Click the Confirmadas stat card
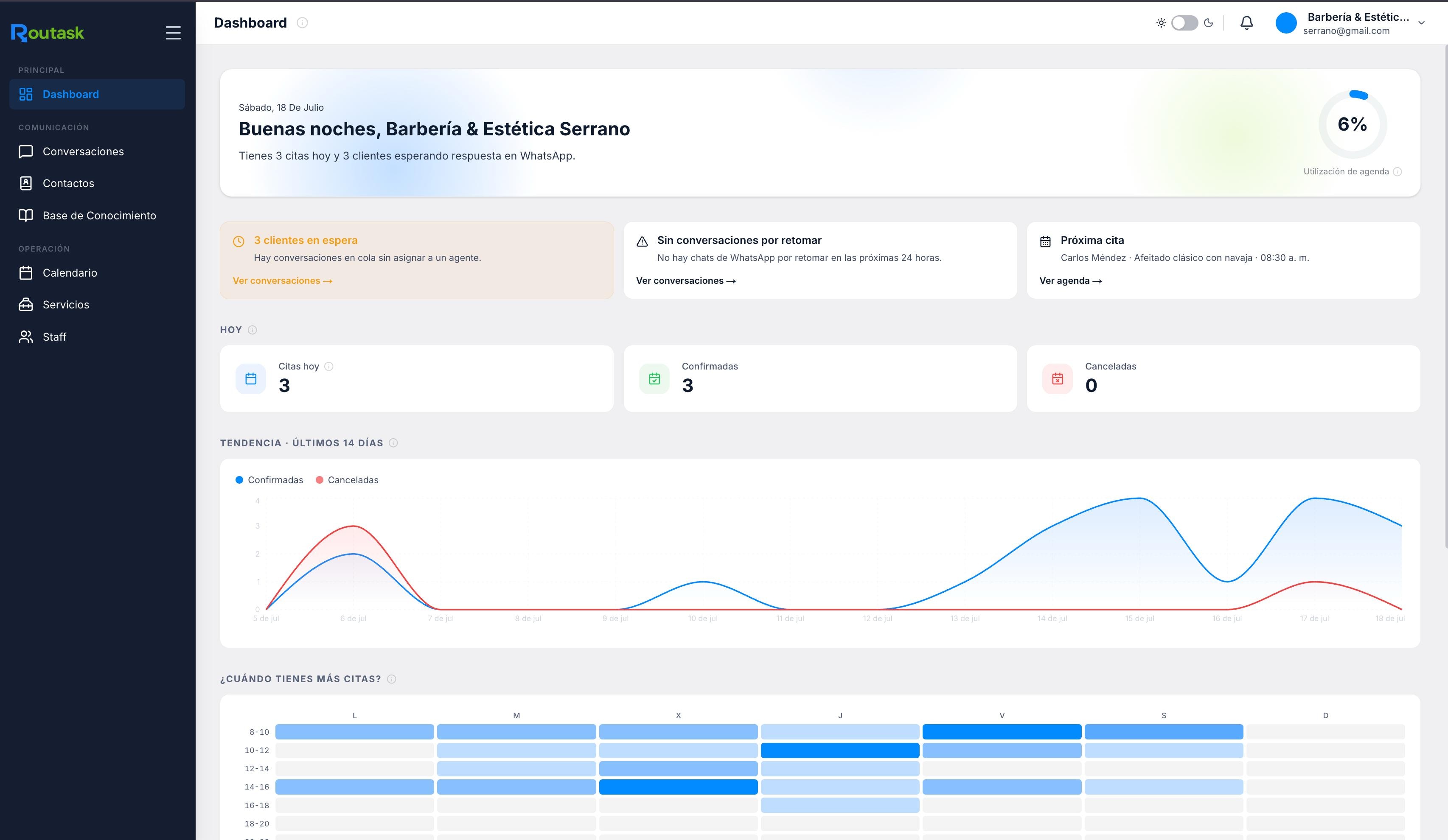Viewport: 1448px width, 840px height. tap(820, 378)
